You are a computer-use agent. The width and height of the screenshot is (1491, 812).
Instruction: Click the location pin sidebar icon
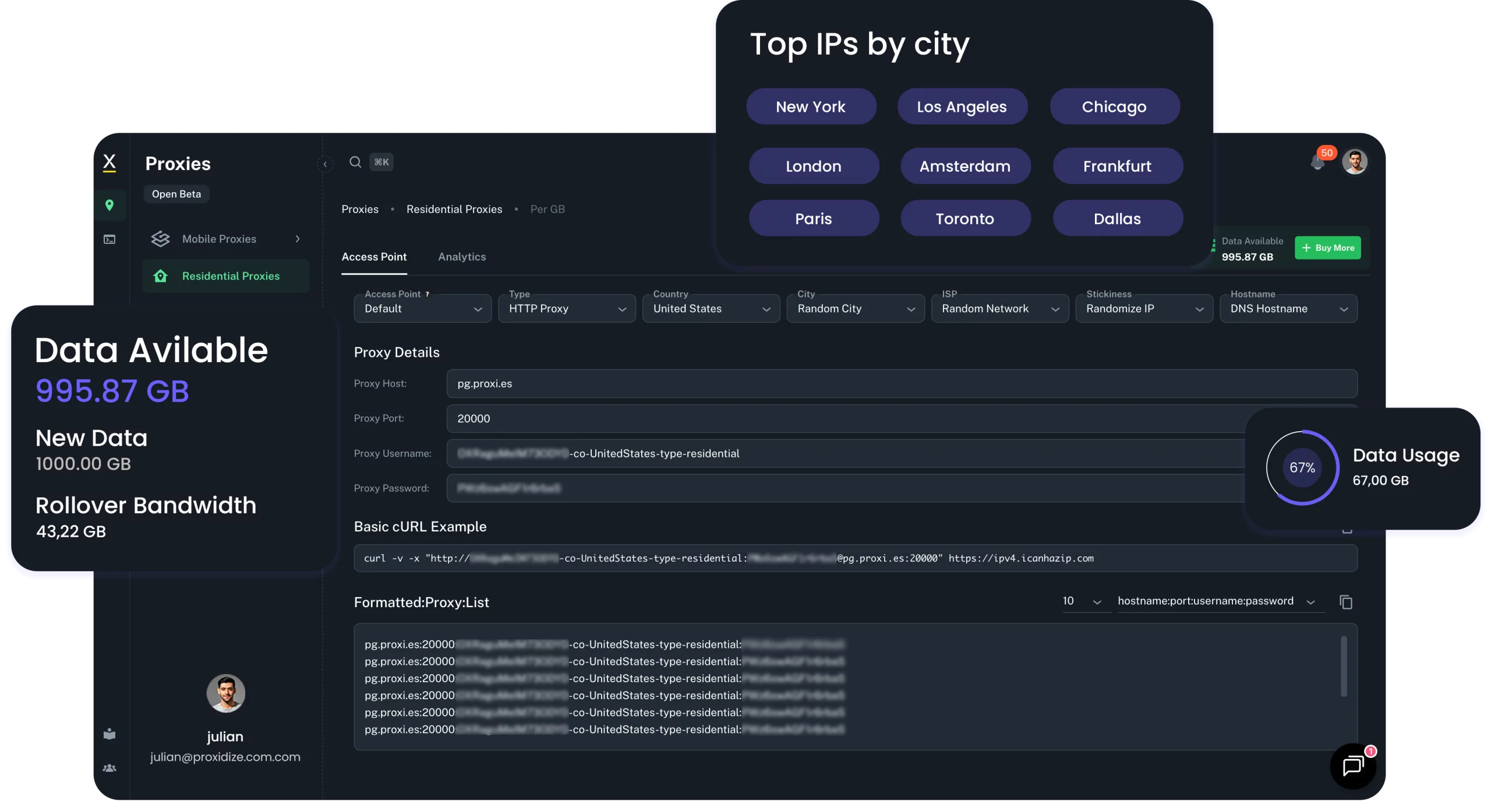[109, 205]
